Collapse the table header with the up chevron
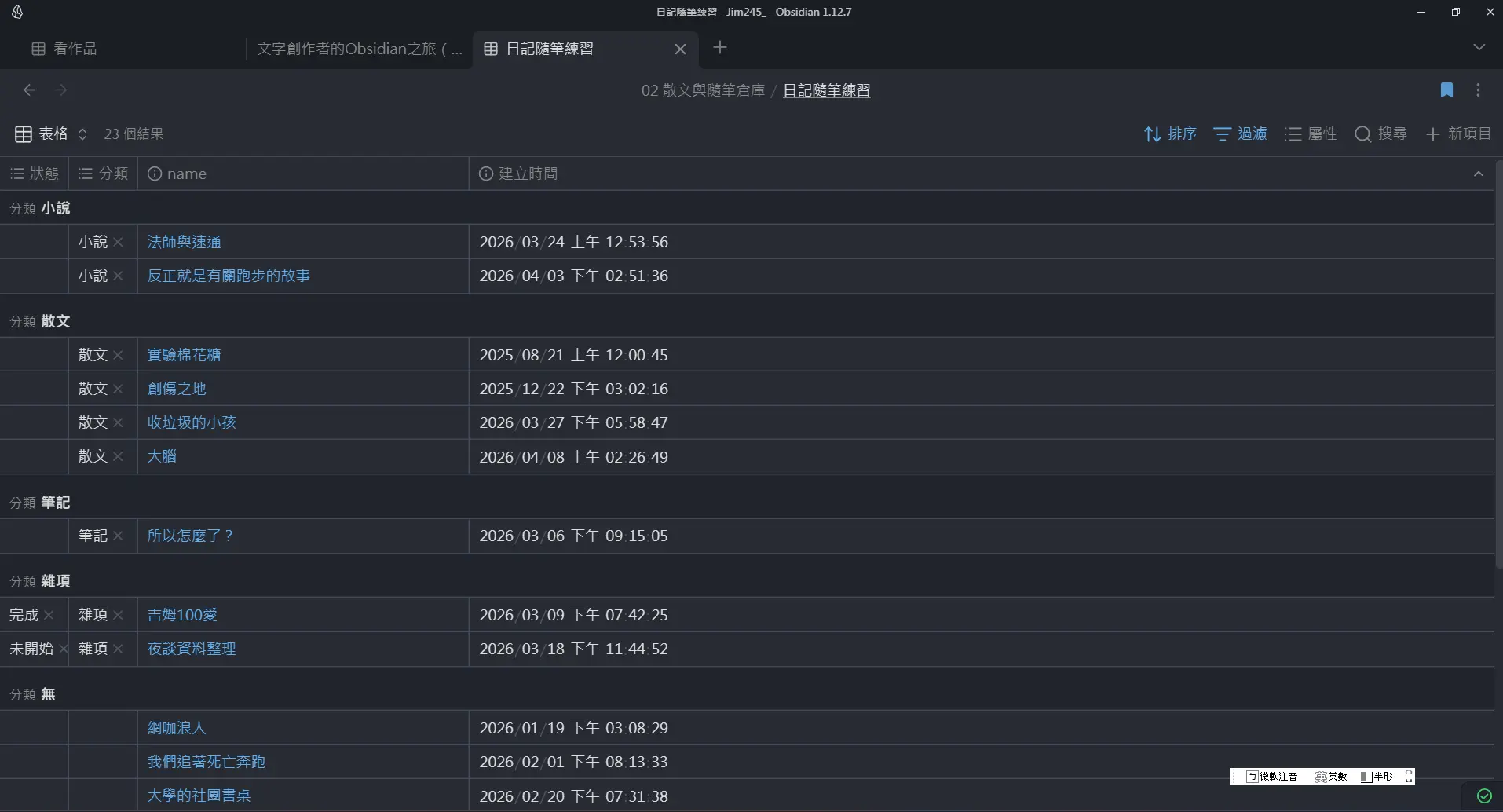 point(1478,174)
